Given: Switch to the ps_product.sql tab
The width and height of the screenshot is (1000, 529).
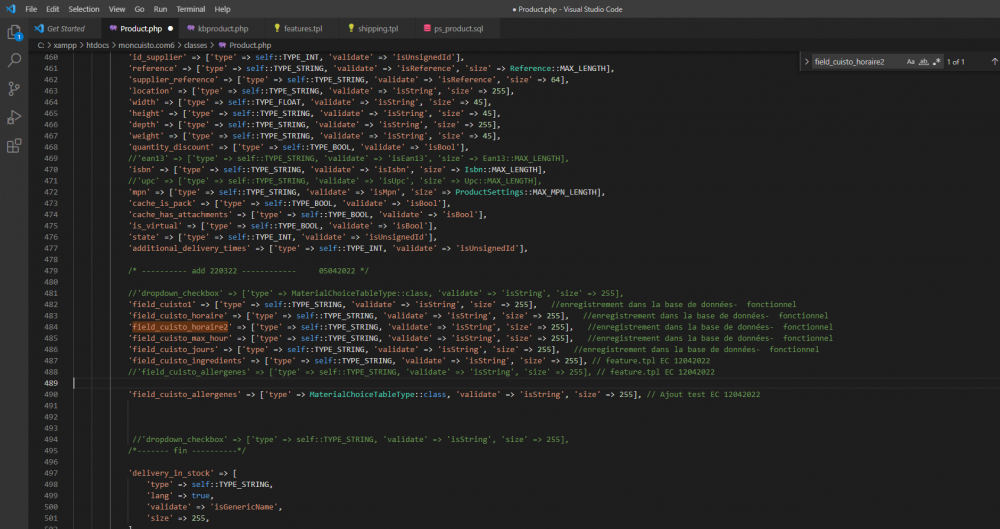Looking at the screenshot, I should [458, 29].
